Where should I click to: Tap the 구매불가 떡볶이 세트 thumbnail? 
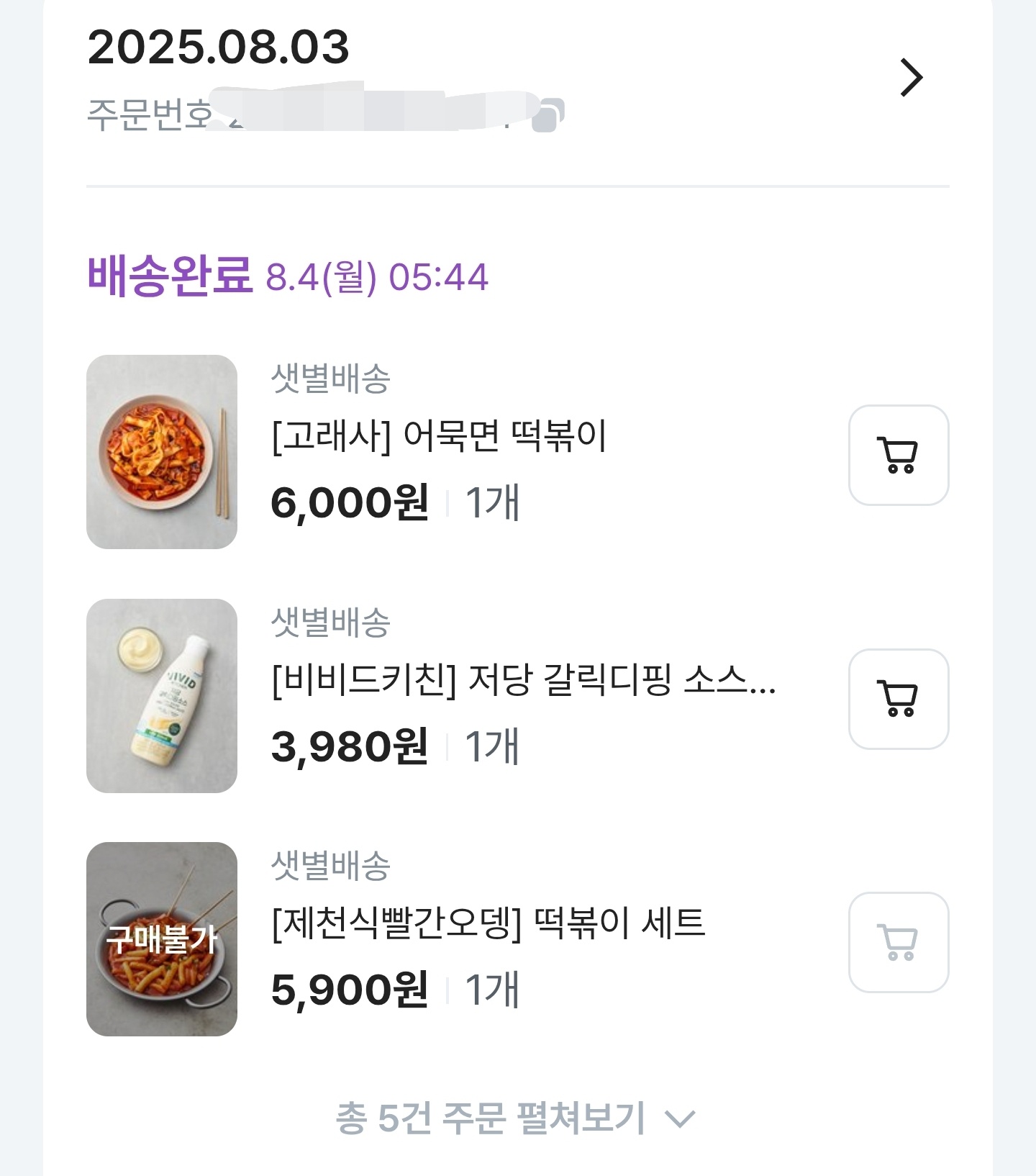[162, 939]
